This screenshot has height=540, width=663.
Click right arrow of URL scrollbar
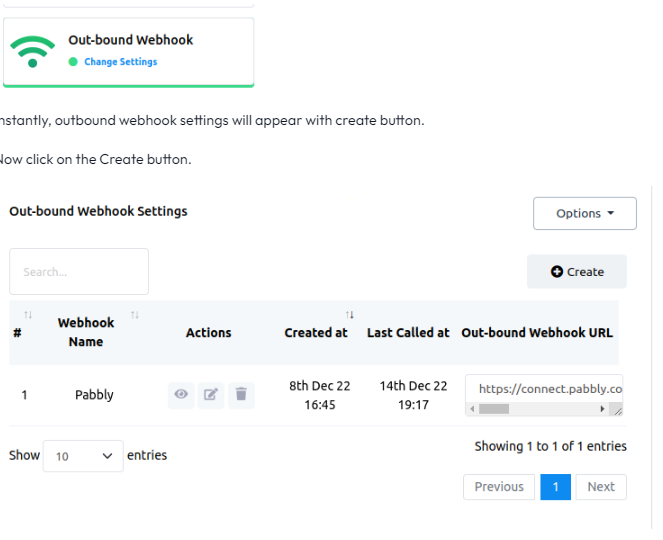(602, 409)
